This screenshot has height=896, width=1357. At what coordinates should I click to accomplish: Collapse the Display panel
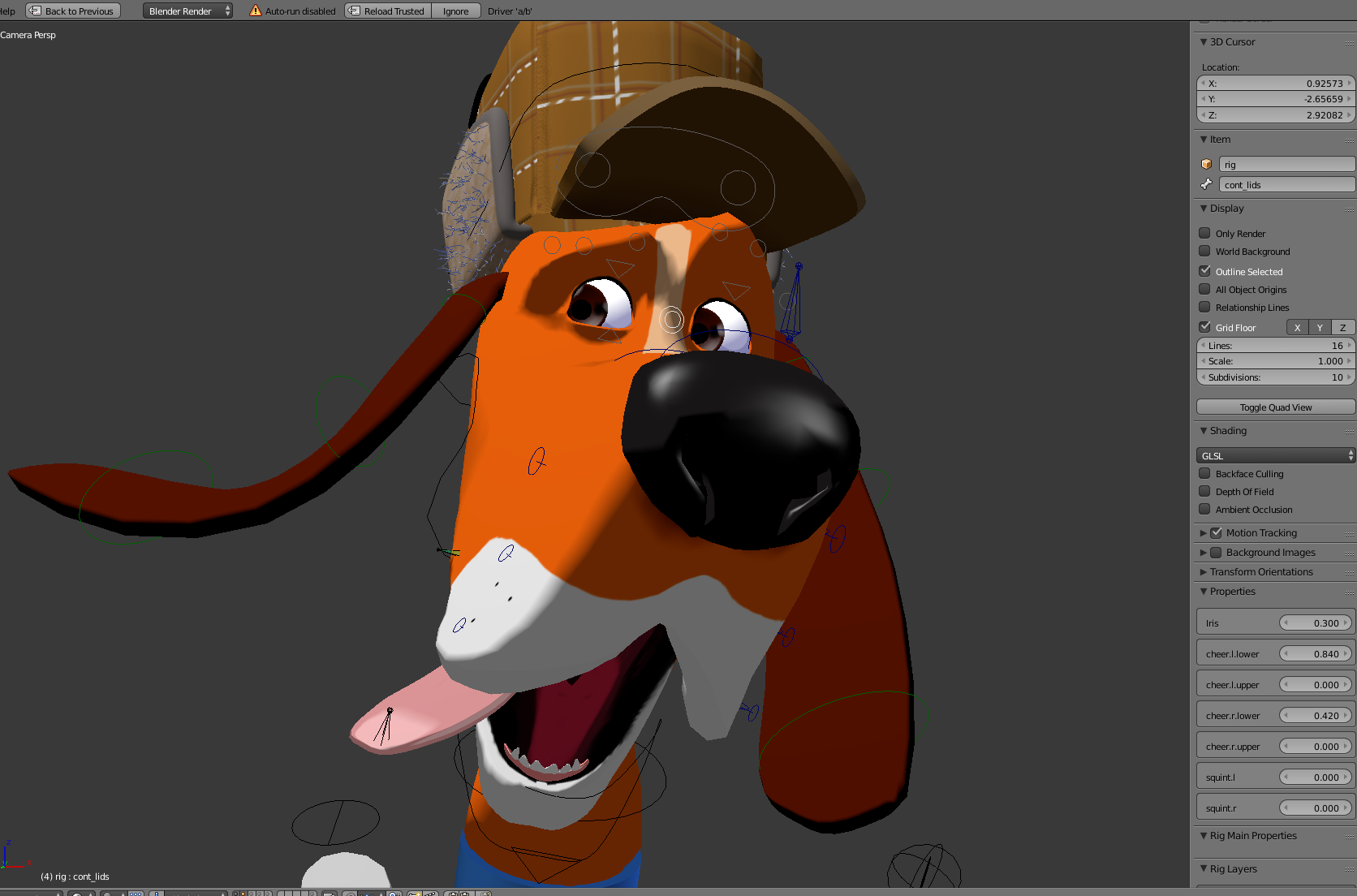pyautogui.click(x=1204, y=209)
